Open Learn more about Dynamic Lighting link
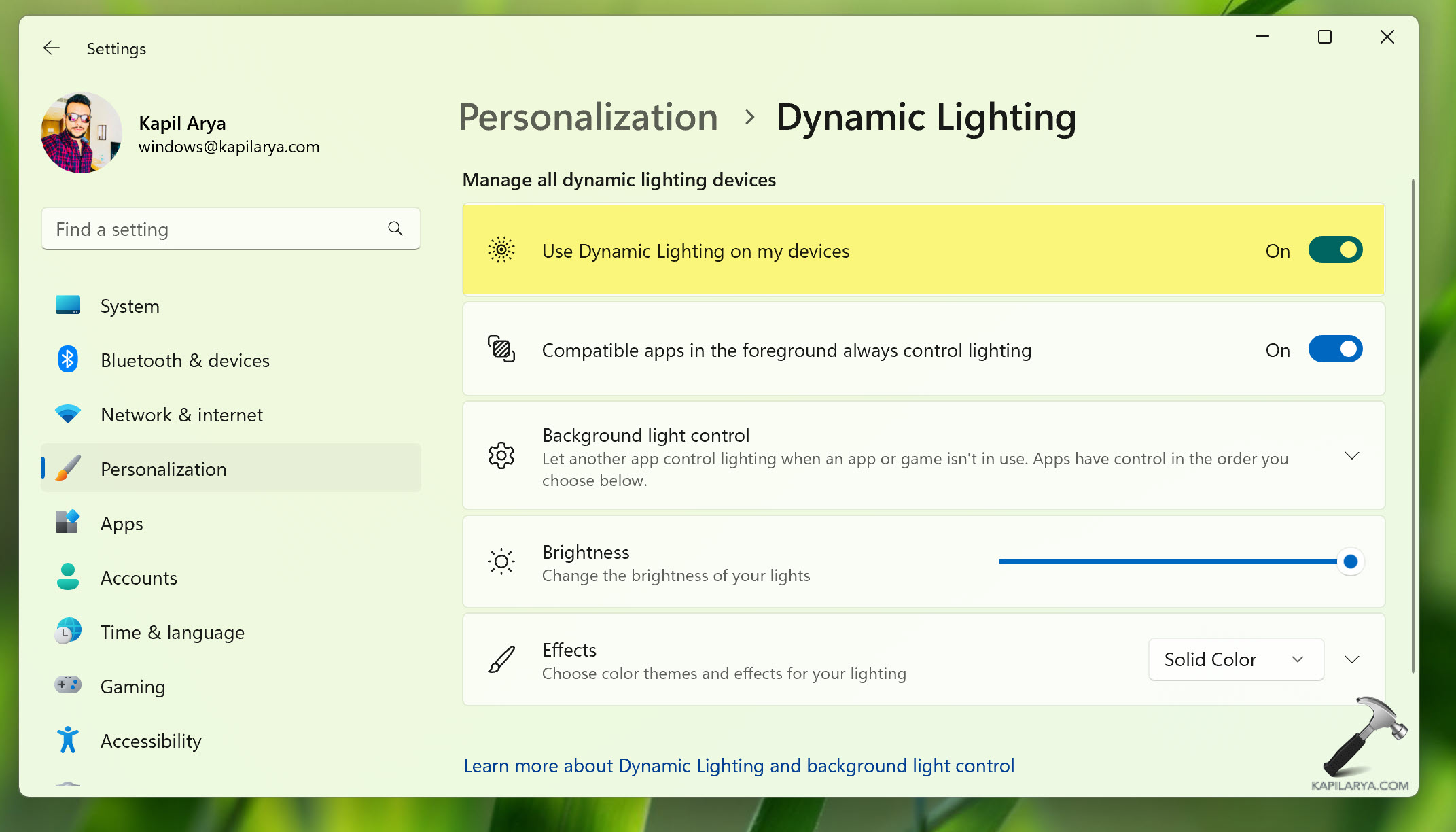 pyautogui.click(x=739, y=765)
